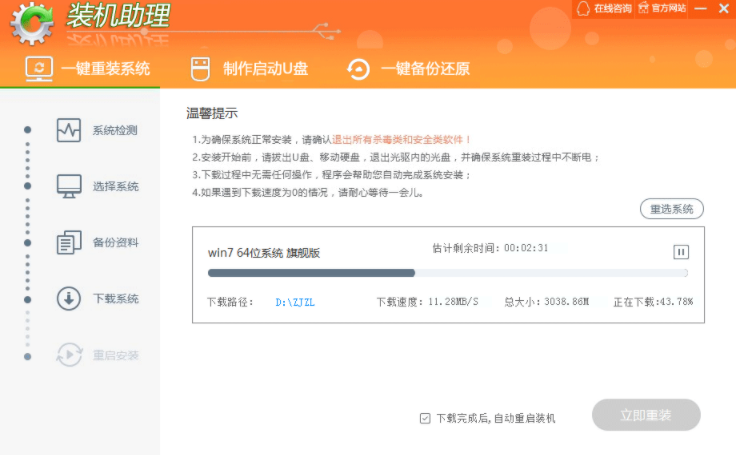Viewport: 737px width, 455px height.
Task: Click the download arrow circle icon
Action: (x=69, y=298)
